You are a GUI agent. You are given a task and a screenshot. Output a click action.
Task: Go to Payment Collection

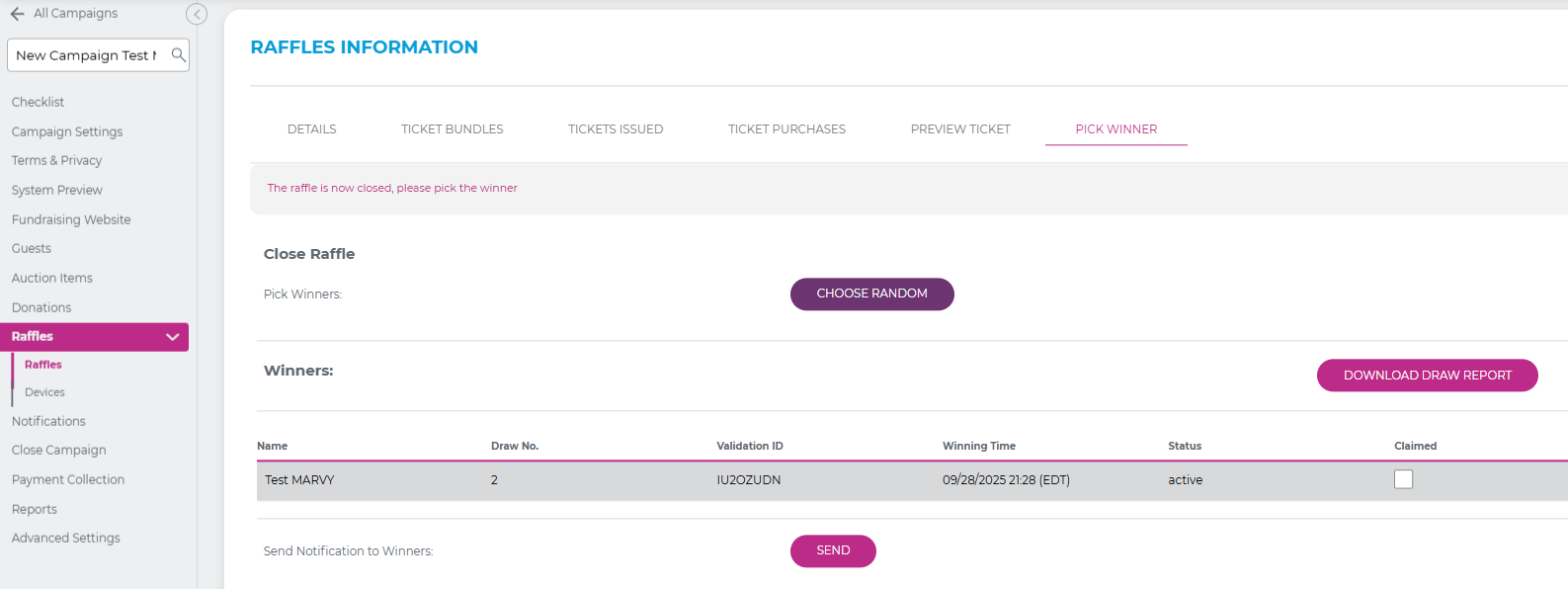pyautogui.click(x=68, y=480)
